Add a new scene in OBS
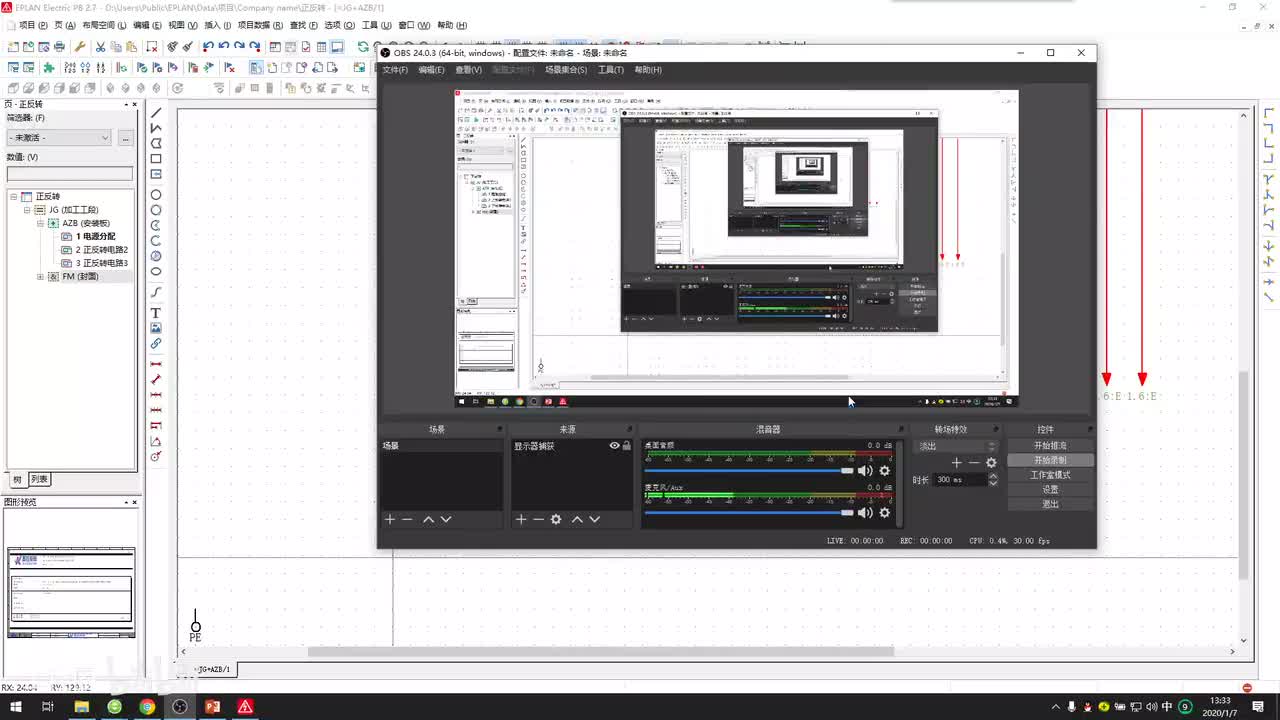 [390, 519]
